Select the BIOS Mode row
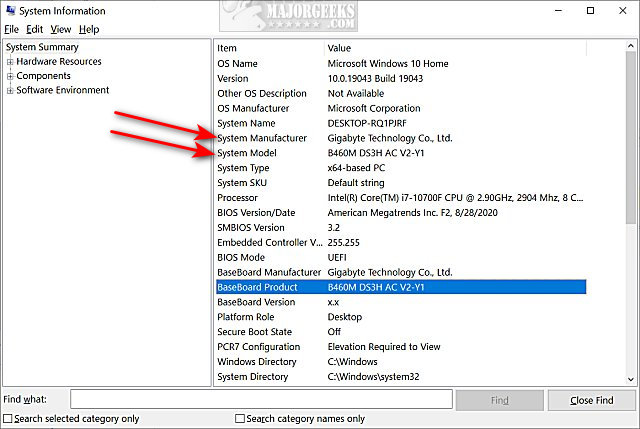 coord(401,257)
